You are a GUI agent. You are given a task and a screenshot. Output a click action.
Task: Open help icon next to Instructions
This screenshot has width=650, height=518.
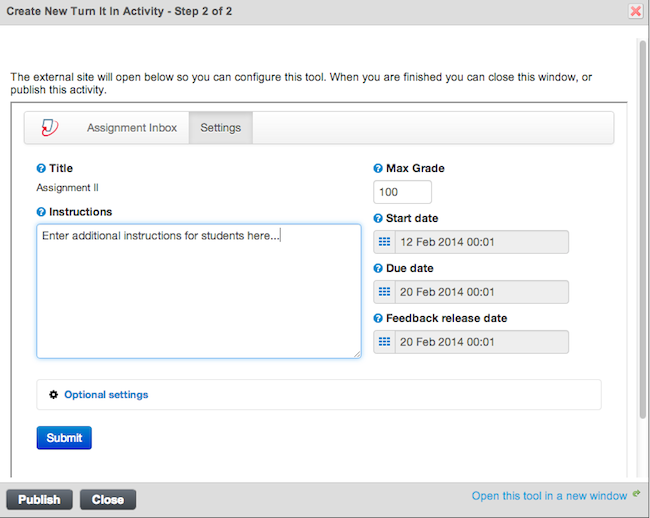click(x=41, y=212)
